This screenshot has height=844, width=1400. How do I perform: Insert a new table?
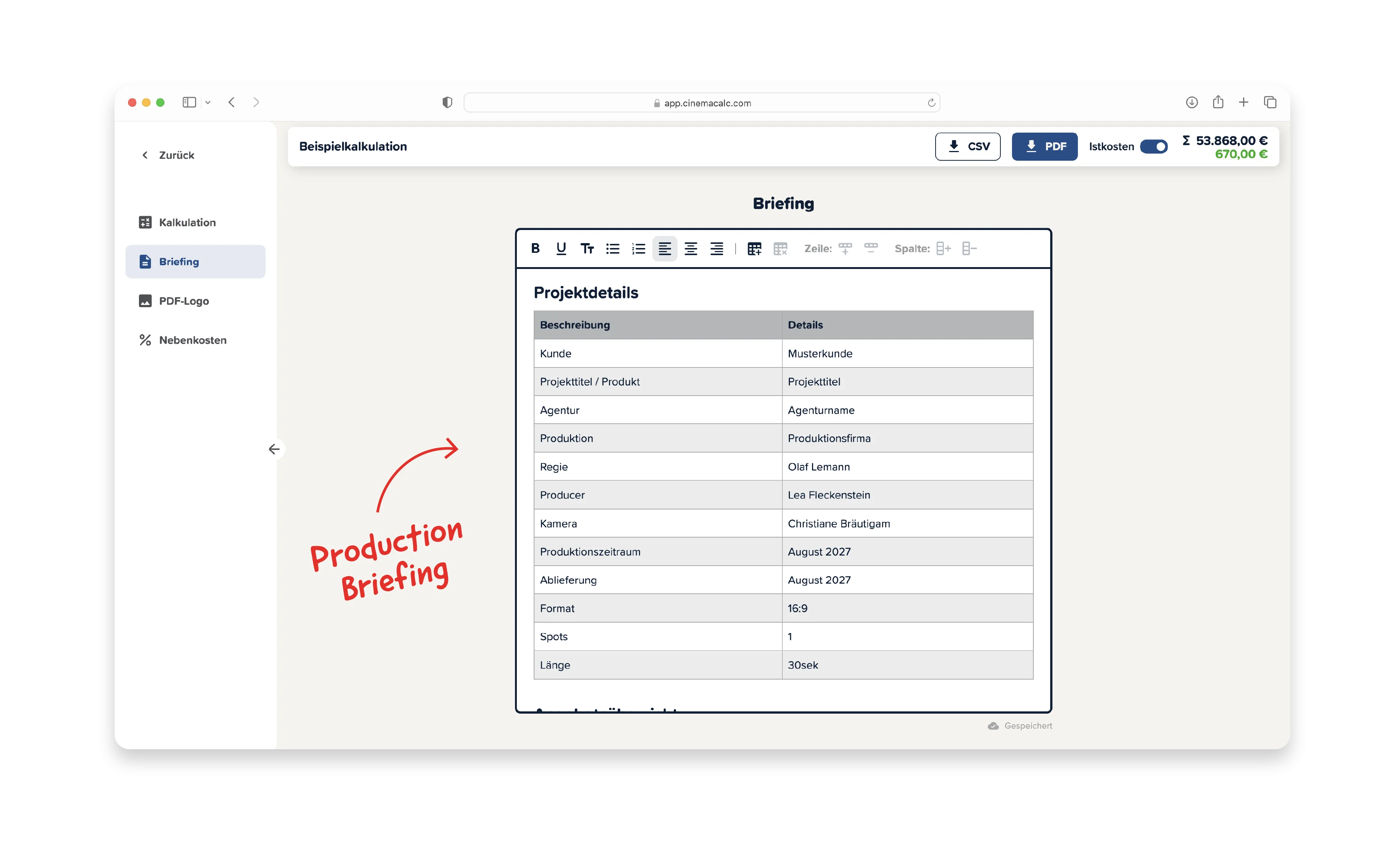pos(754,248)
